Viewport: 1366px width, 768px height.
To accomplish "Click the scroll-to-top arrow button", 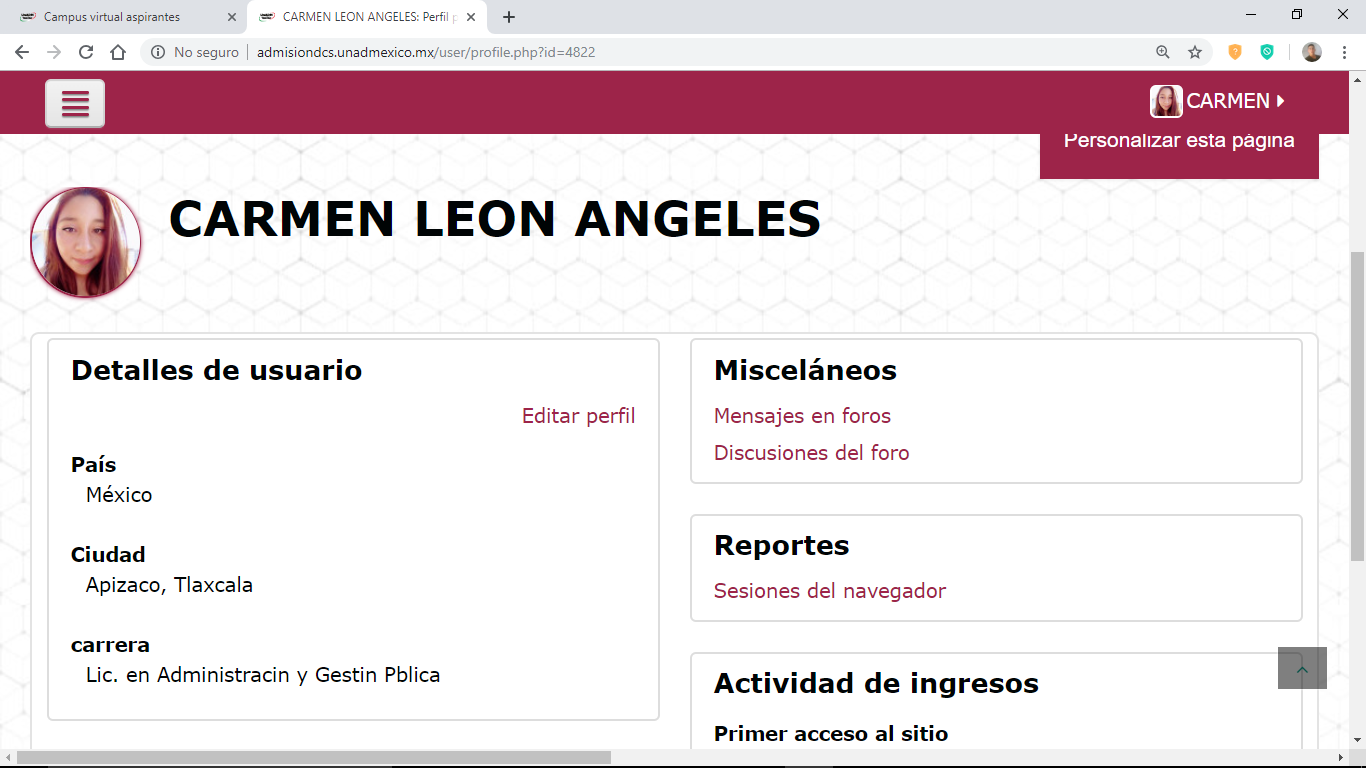I will click(x=1302, y=668).
